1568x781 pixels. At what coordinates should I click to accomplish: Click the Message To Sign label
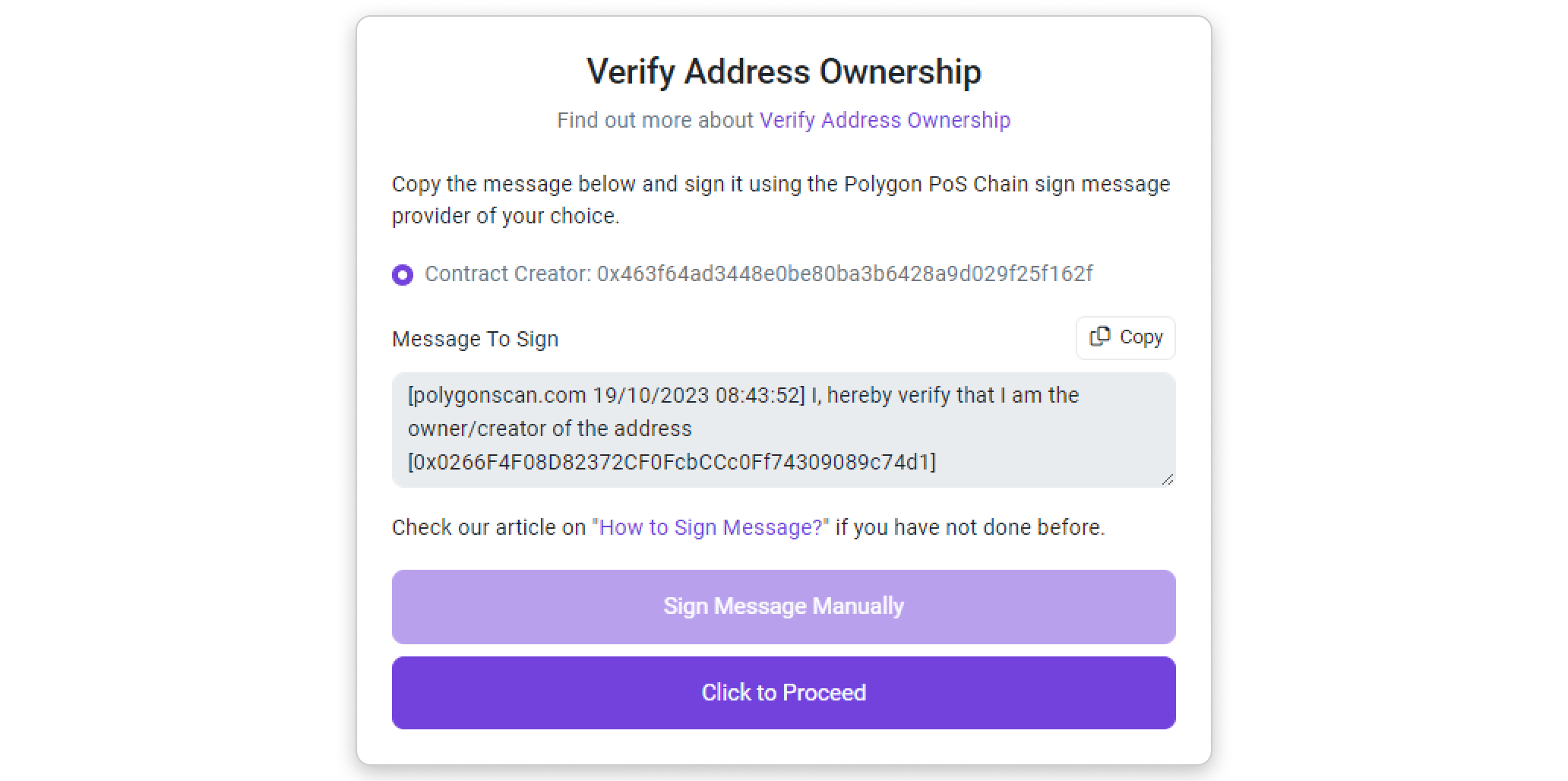click(x=475, y=339)
